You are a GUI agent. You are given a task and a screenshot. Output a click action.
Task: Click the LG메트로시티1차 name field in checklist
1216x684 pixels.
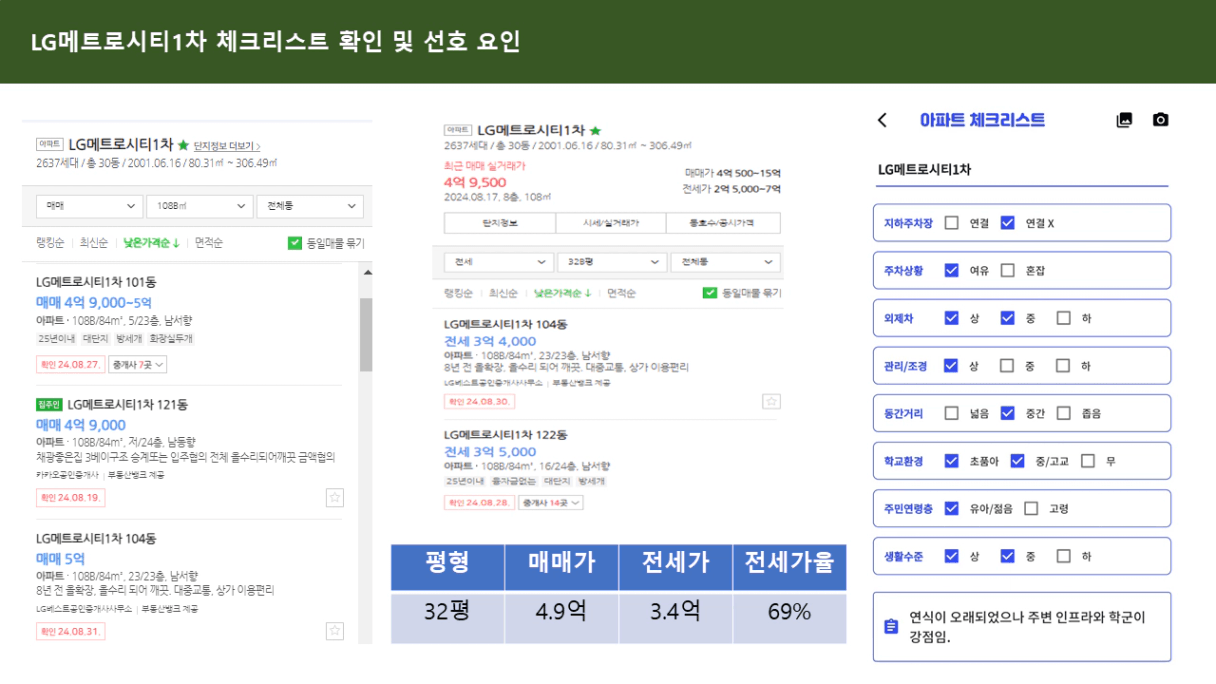click(1022, 171)
